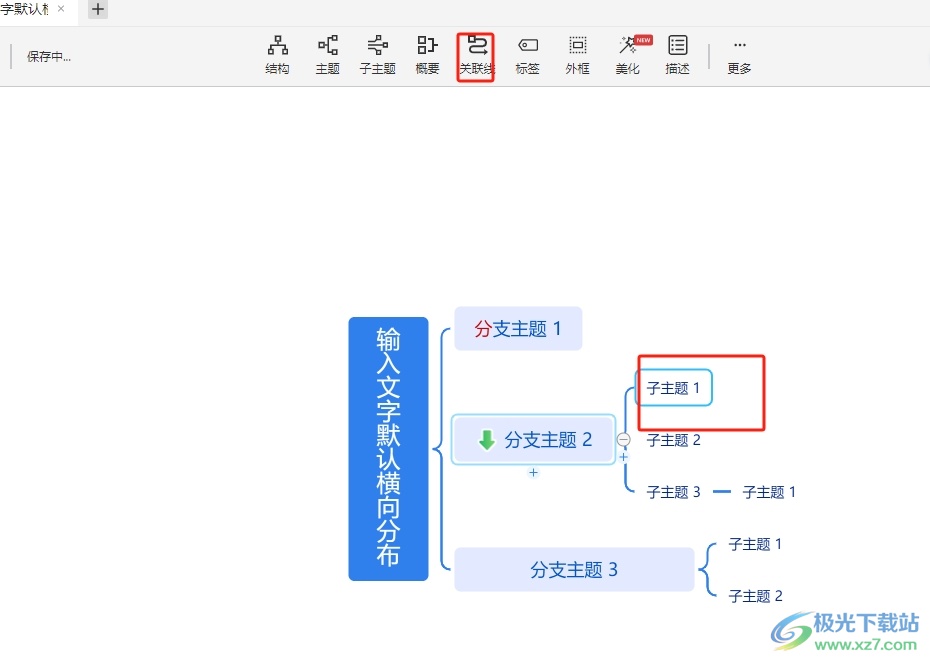
Task: Add a 子主题 subtopic
Action: 378,55
